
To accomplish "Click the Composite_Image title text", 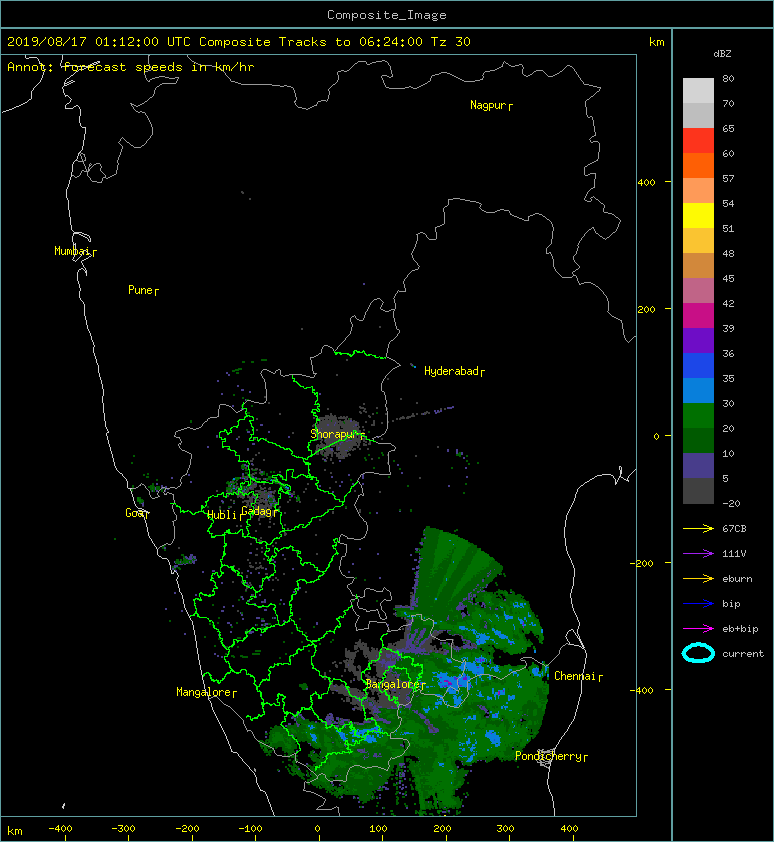I will point(387,15).
